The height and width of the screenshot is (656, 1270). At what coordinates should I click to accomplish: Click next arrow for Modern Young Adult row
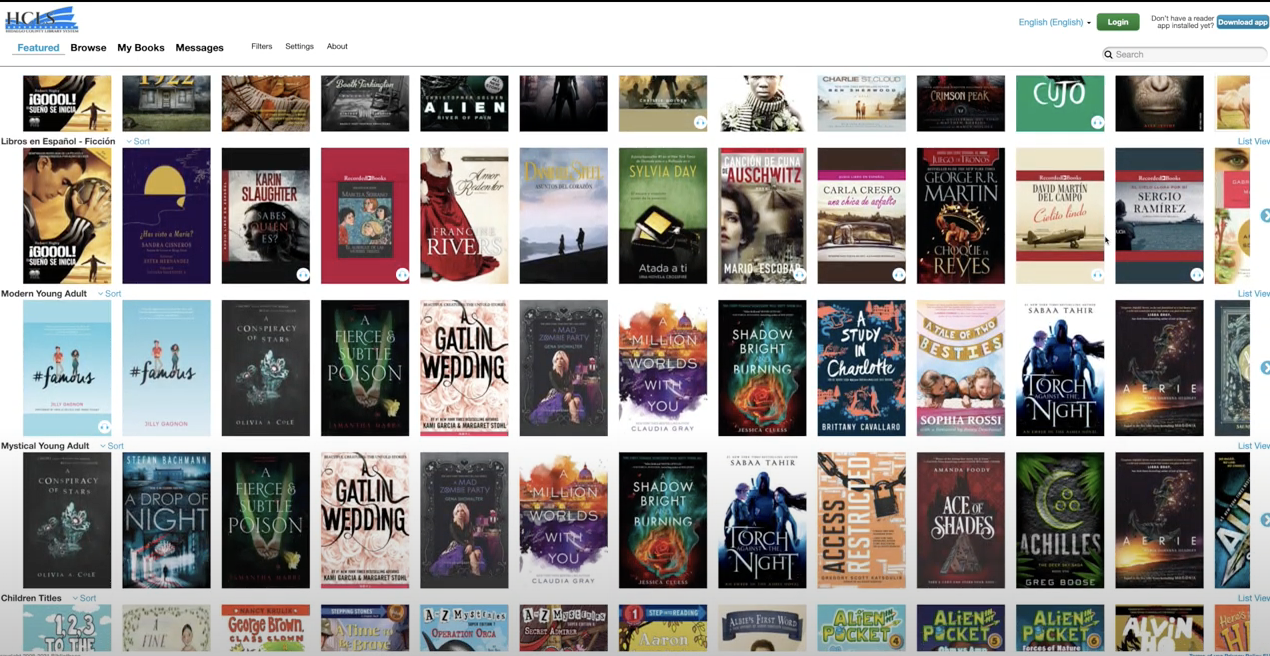(x=1265, y=368)
